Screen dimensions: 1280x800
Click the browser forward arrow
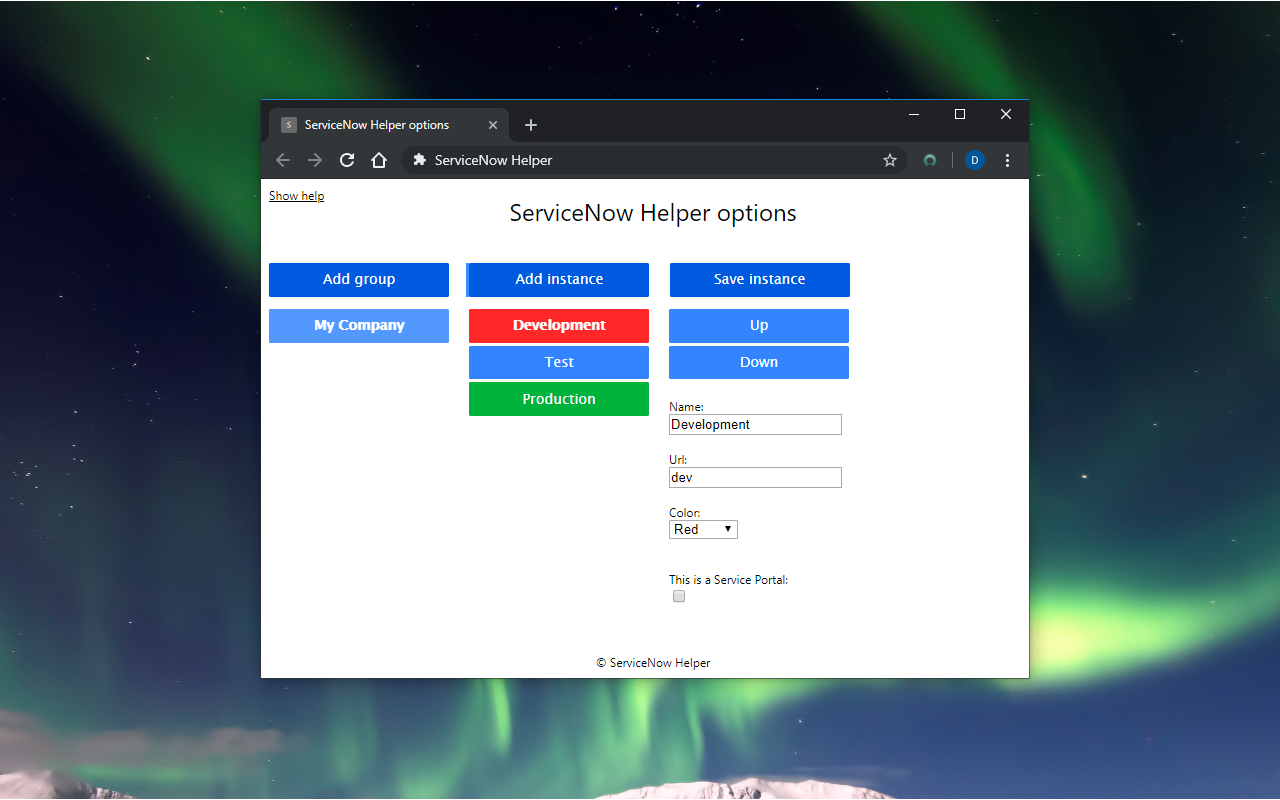[x=315, y=160]
